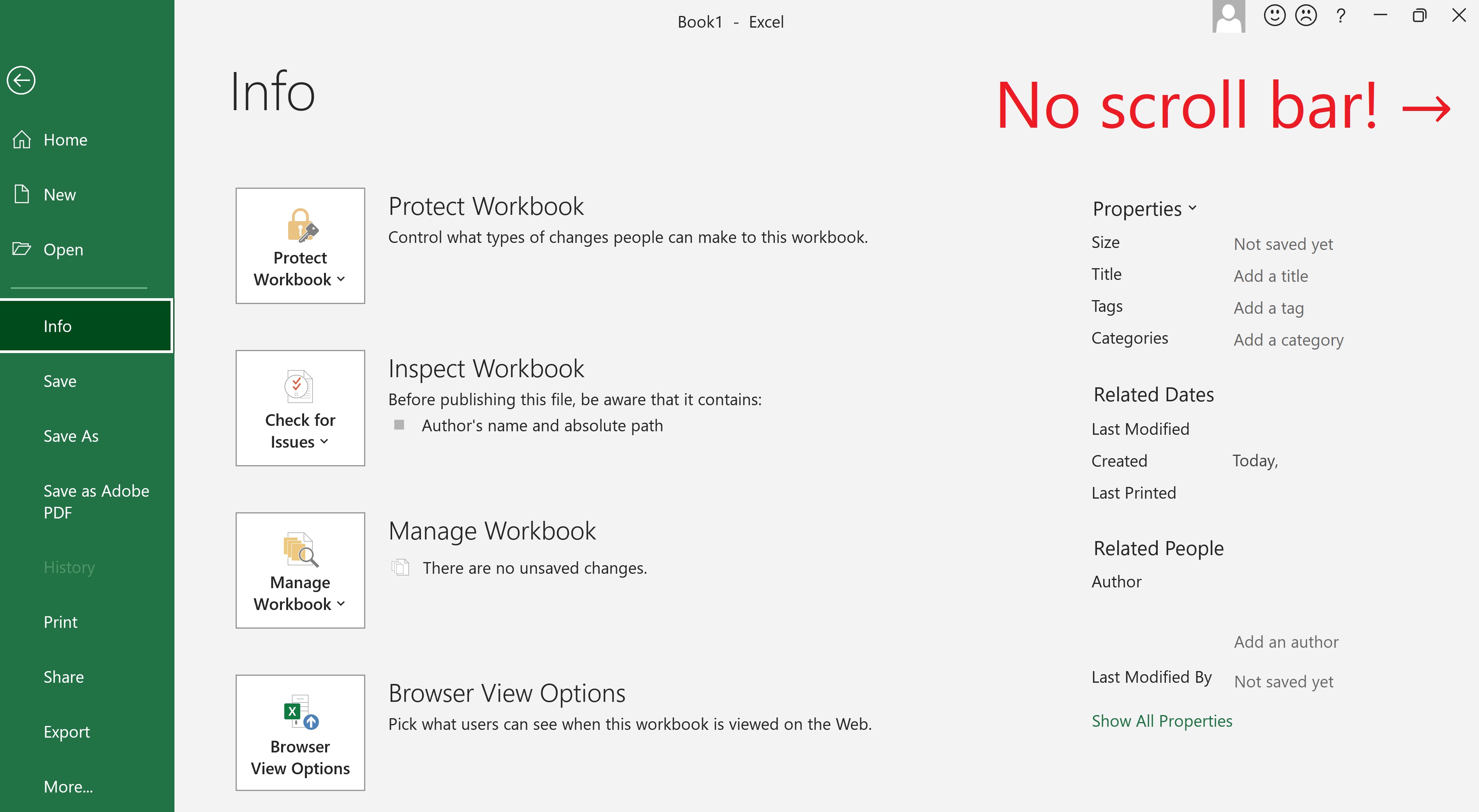
Task: Click the smiley face feedback icon
Action: (x=1274, y=16)
